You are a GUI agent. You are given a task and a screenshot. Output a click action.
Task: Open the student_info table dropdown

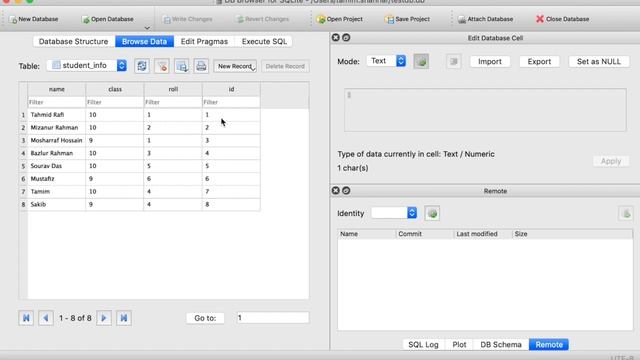[87, 65]
